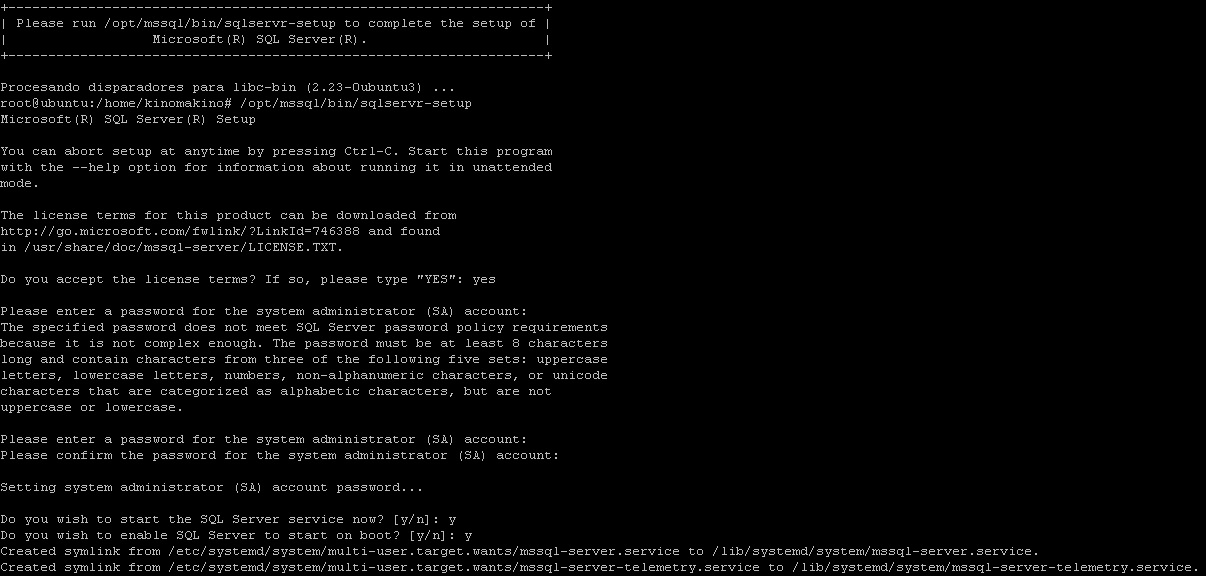Click the "yes" answer to license terms

pyautogui.click(x=484, y=279)
